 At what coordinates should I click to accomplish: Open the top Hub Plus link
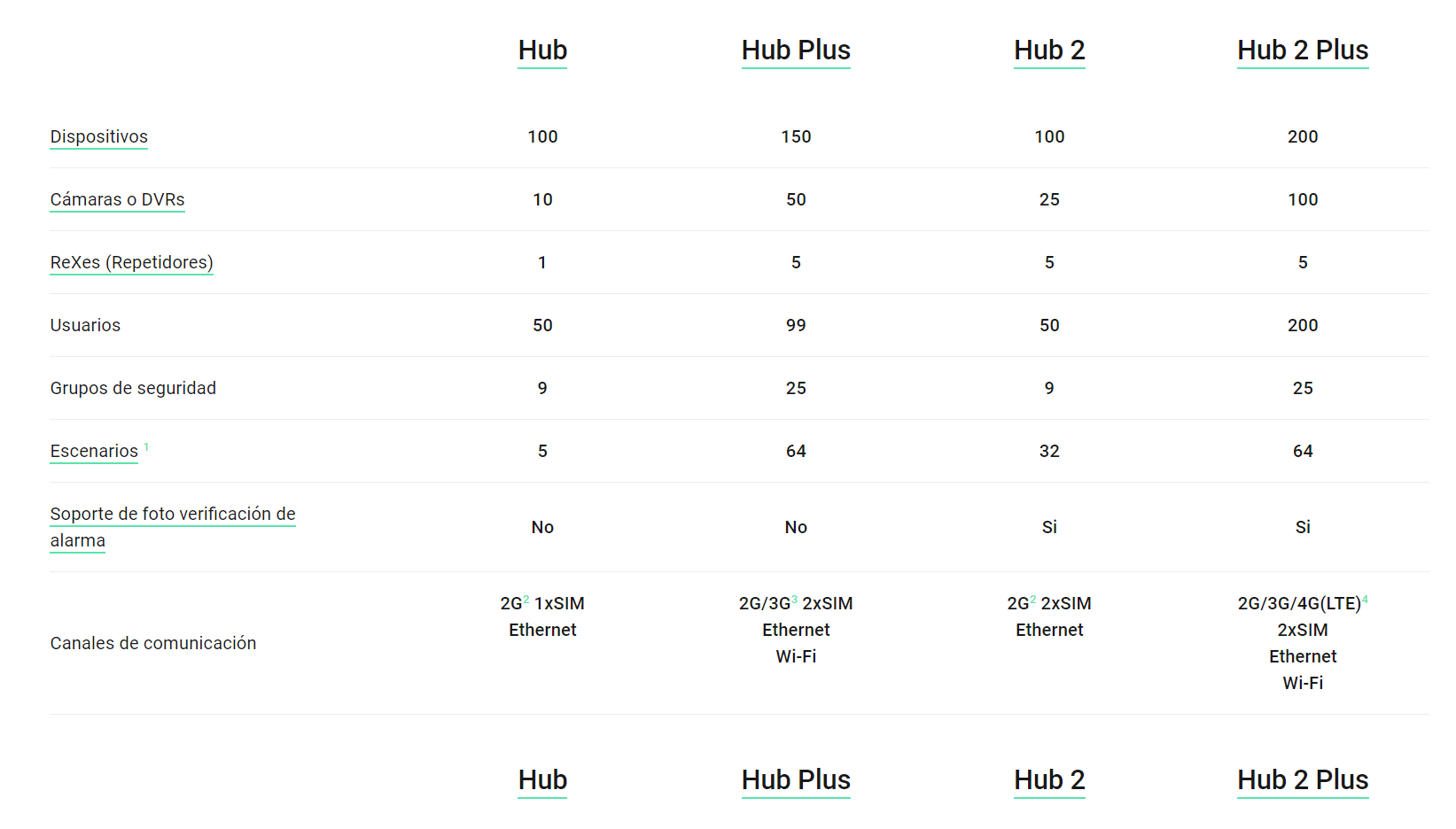pos(796,50)
